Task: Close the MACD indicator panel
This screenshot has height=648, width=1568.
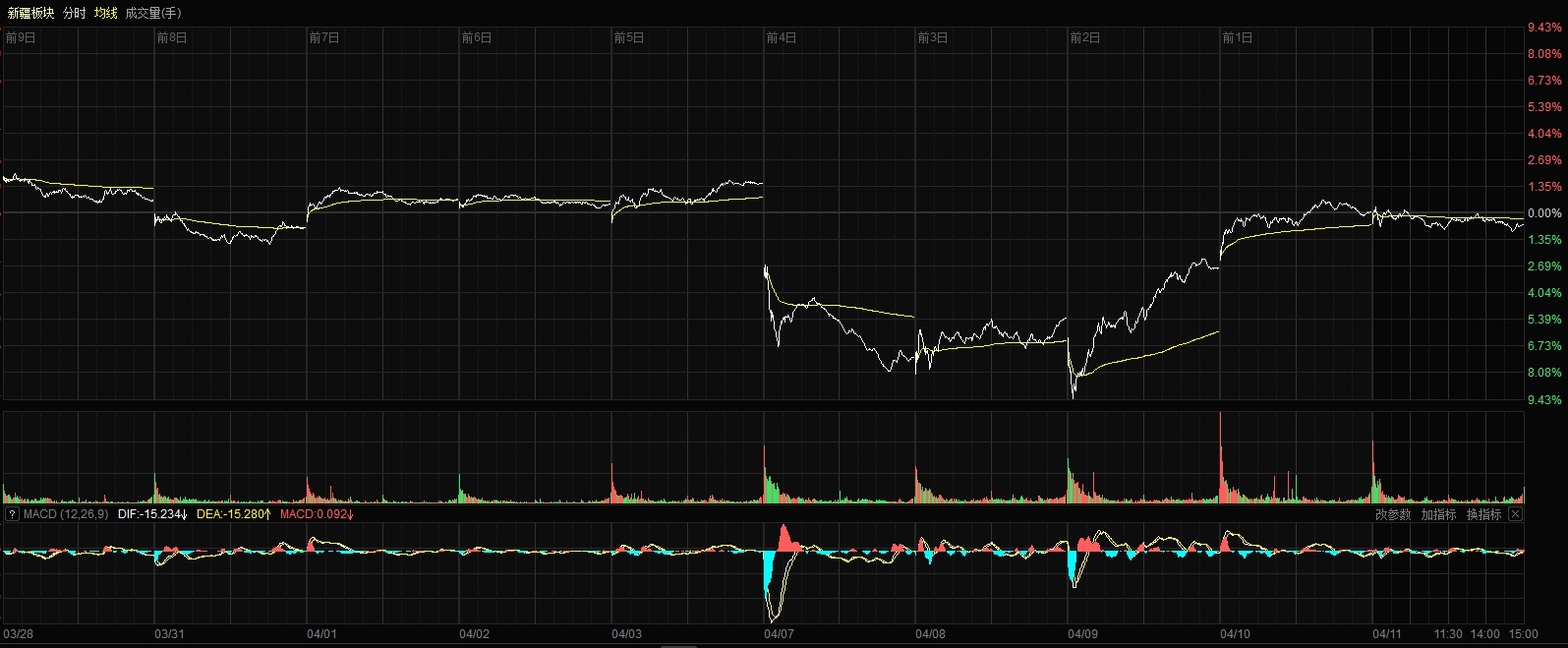Action: coord(1515,514)
